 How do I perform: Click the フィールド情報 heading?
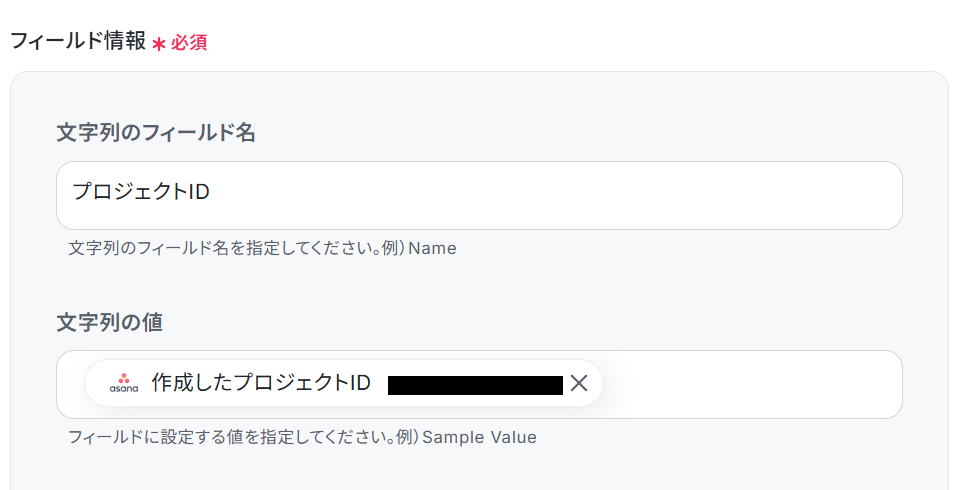click(x=77, y=43)
